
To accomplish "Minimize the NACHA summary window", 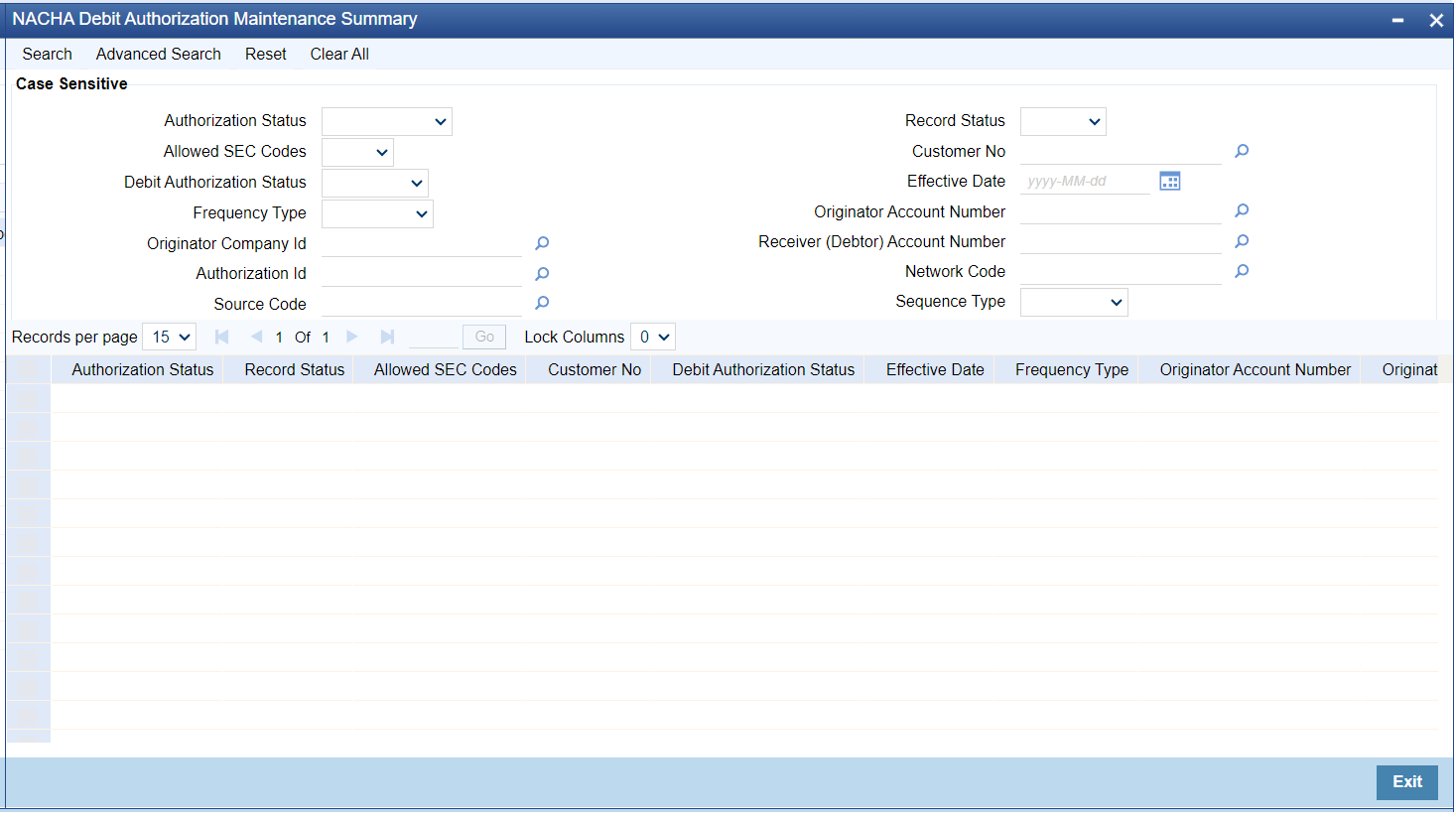I will click(1397, 20).
